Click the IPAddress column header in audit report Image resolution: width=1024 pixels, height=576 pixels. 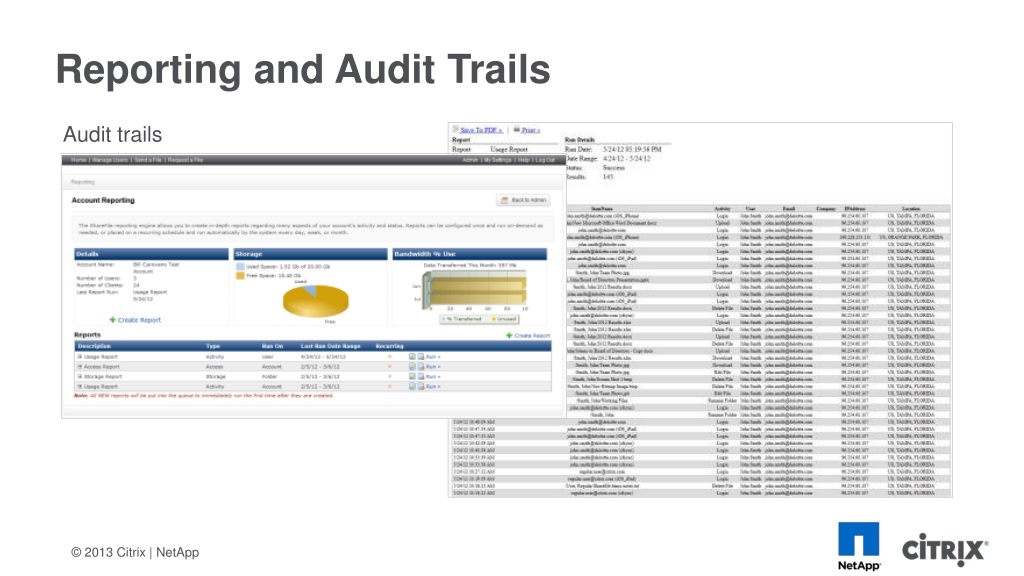(855, 209)
